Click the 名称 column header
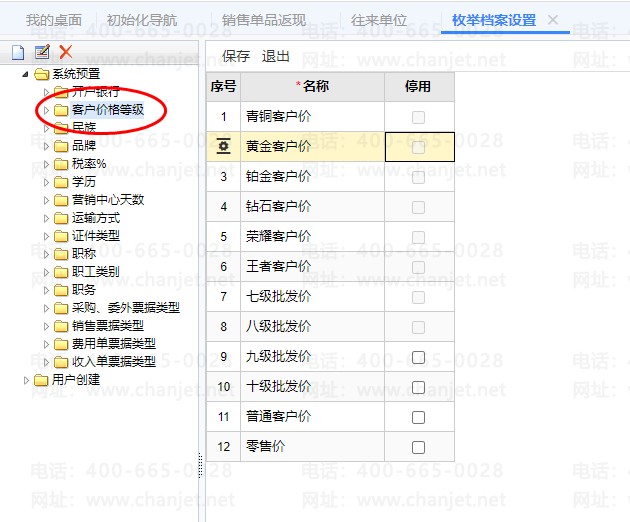The image size is (630, 522). [313, 86]
